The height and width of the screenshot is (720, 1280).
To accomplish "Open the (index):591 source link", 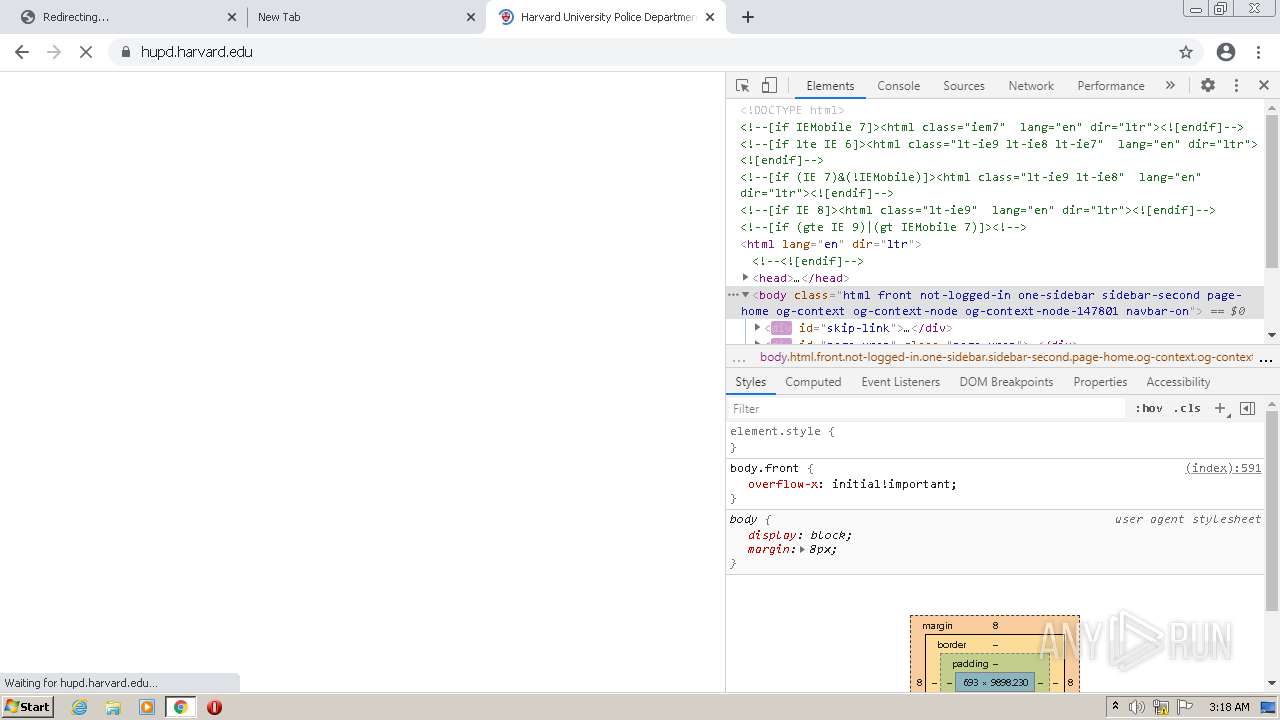I will [1223, 468].
